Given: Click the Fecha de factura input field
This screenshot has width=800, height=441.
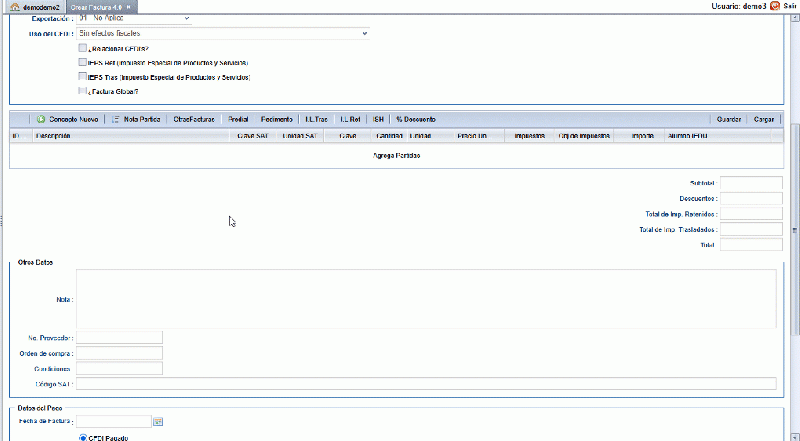Looking at the screenshot, I should click(x=114, y=421).
